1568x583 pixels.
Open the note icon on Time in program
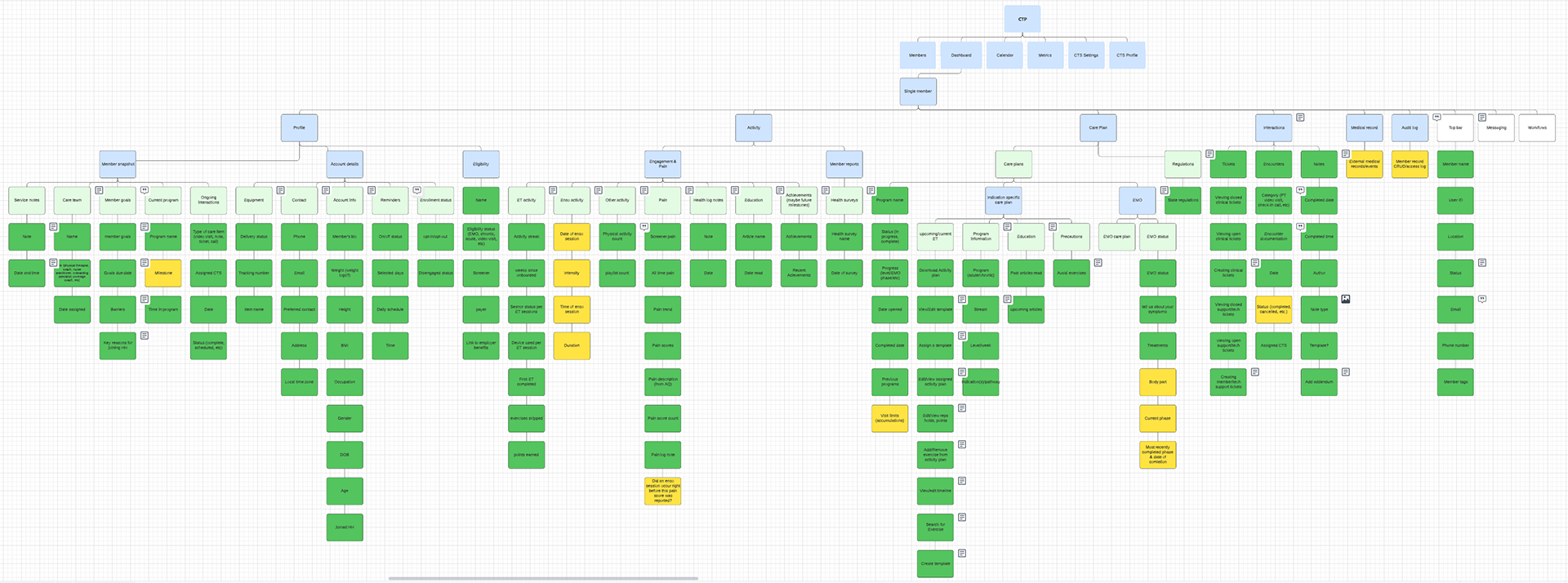tap(145, 299)
